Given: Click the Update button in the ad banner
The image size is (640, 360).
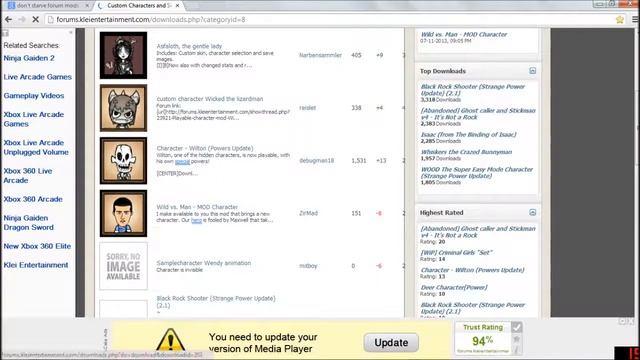Looking at the screenshot, I should pos(391,342).
